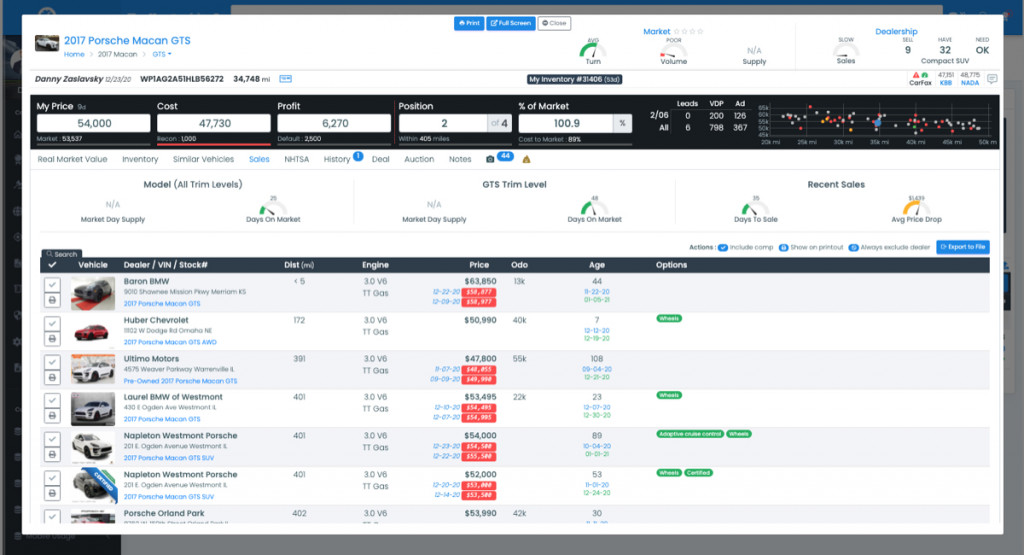
Task: Click the window sticker icon beside mileage
Action: click(285, 79)
